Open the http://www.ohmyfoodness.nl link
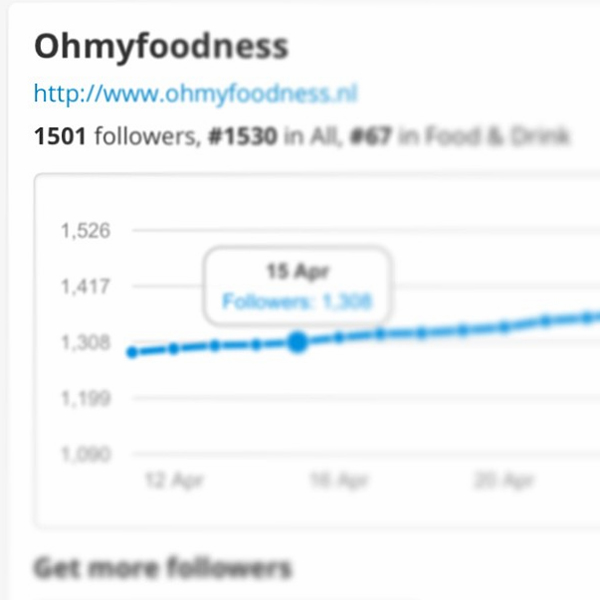 point(196,93)
